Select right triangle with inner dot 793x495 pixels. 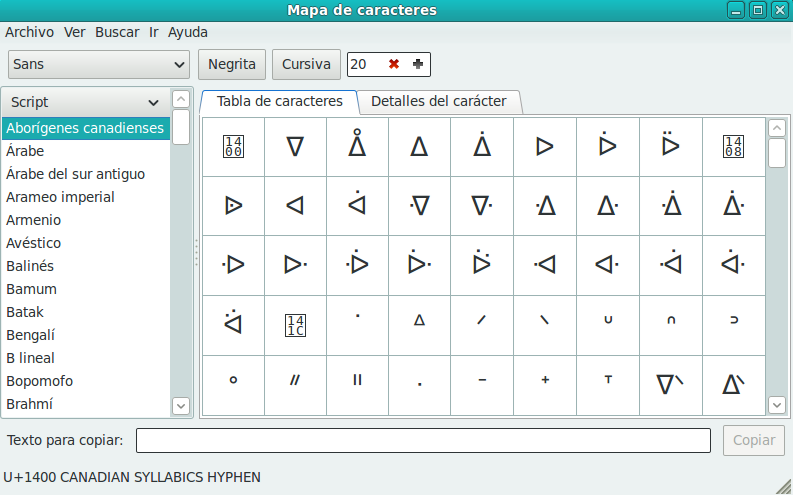233,206
